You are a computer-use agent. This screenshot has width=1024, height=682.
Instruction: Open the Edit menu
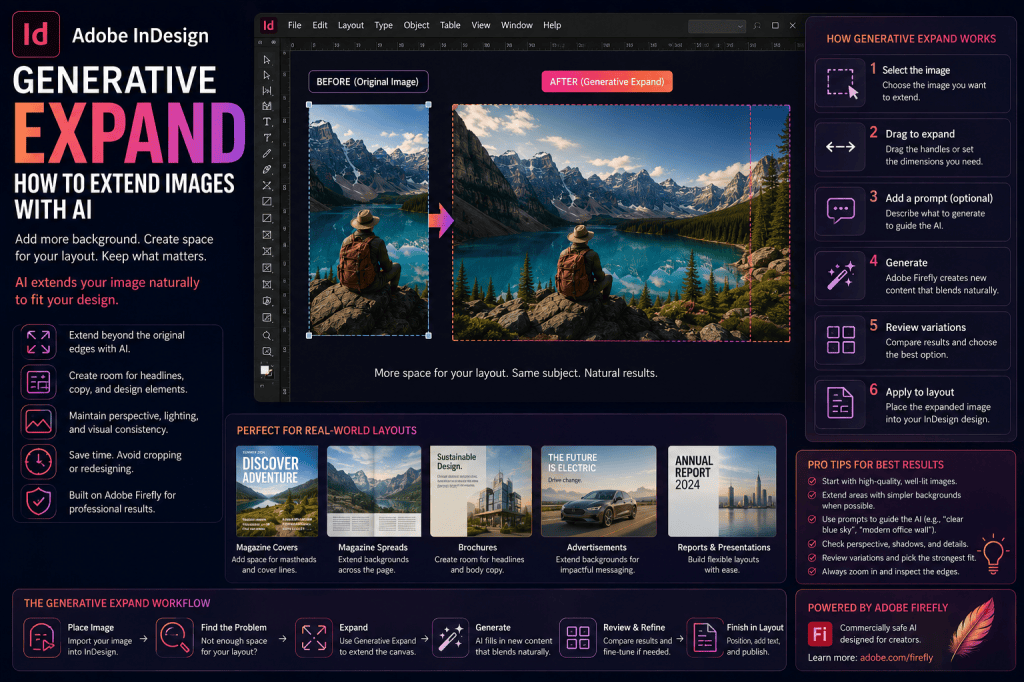pos(320,25)
